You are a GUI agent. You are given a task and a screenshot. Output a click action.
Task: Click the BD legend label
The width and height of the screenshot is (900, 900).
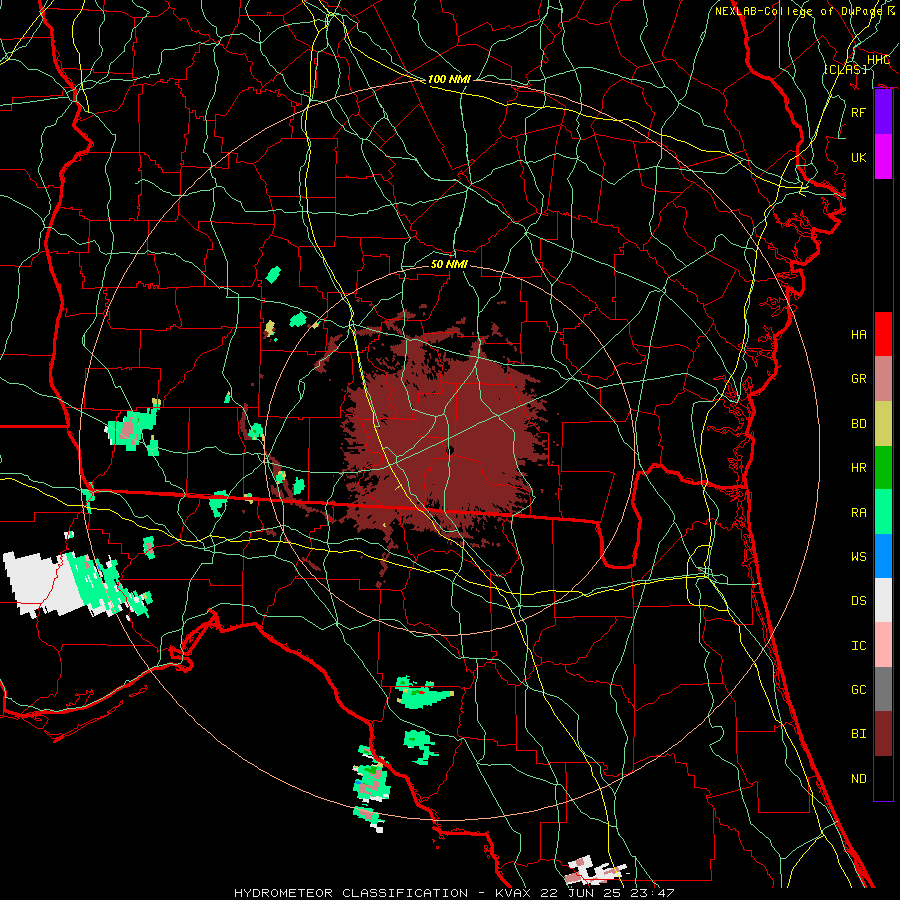(858, 424)
